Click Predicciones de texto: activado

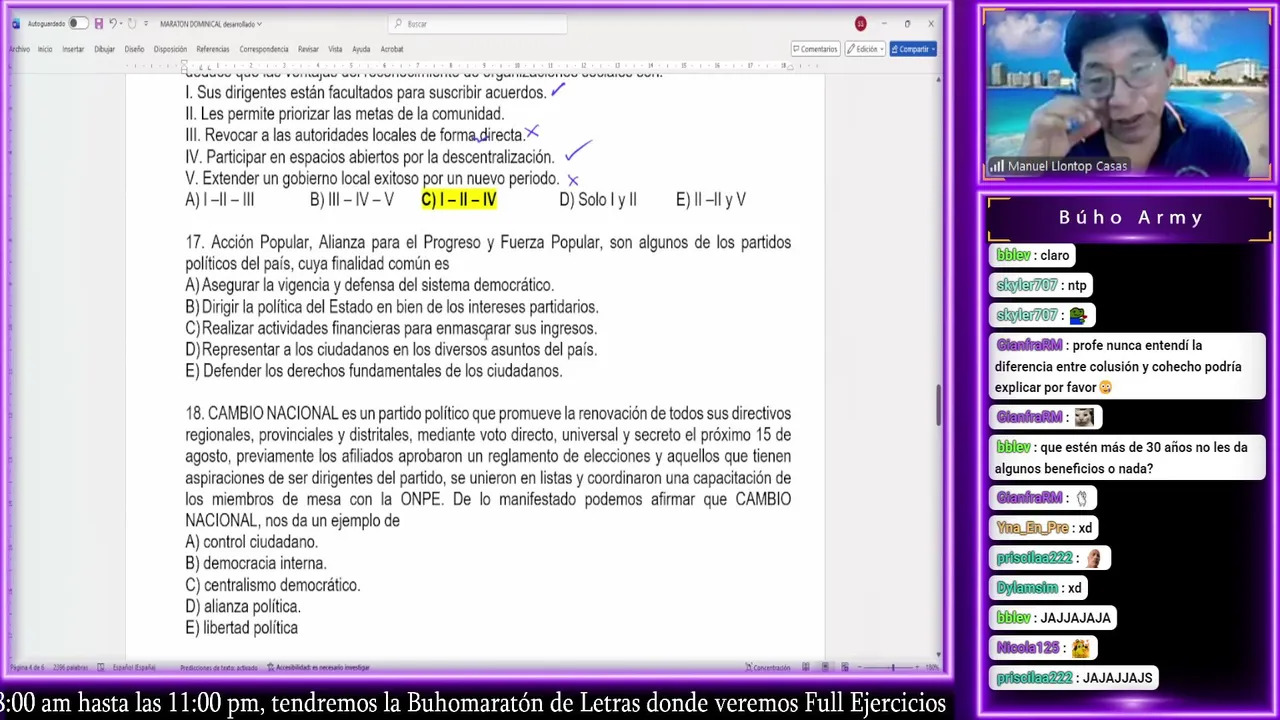click(x=219, y=668)
